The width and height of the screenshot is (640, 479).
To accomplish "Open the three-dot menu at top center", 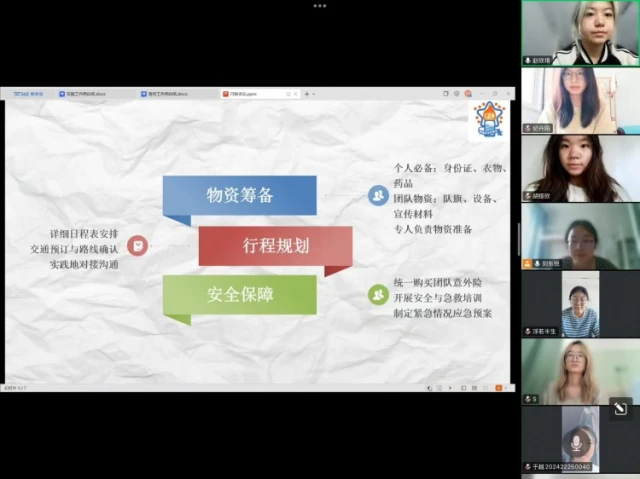I will pos(320,5).
